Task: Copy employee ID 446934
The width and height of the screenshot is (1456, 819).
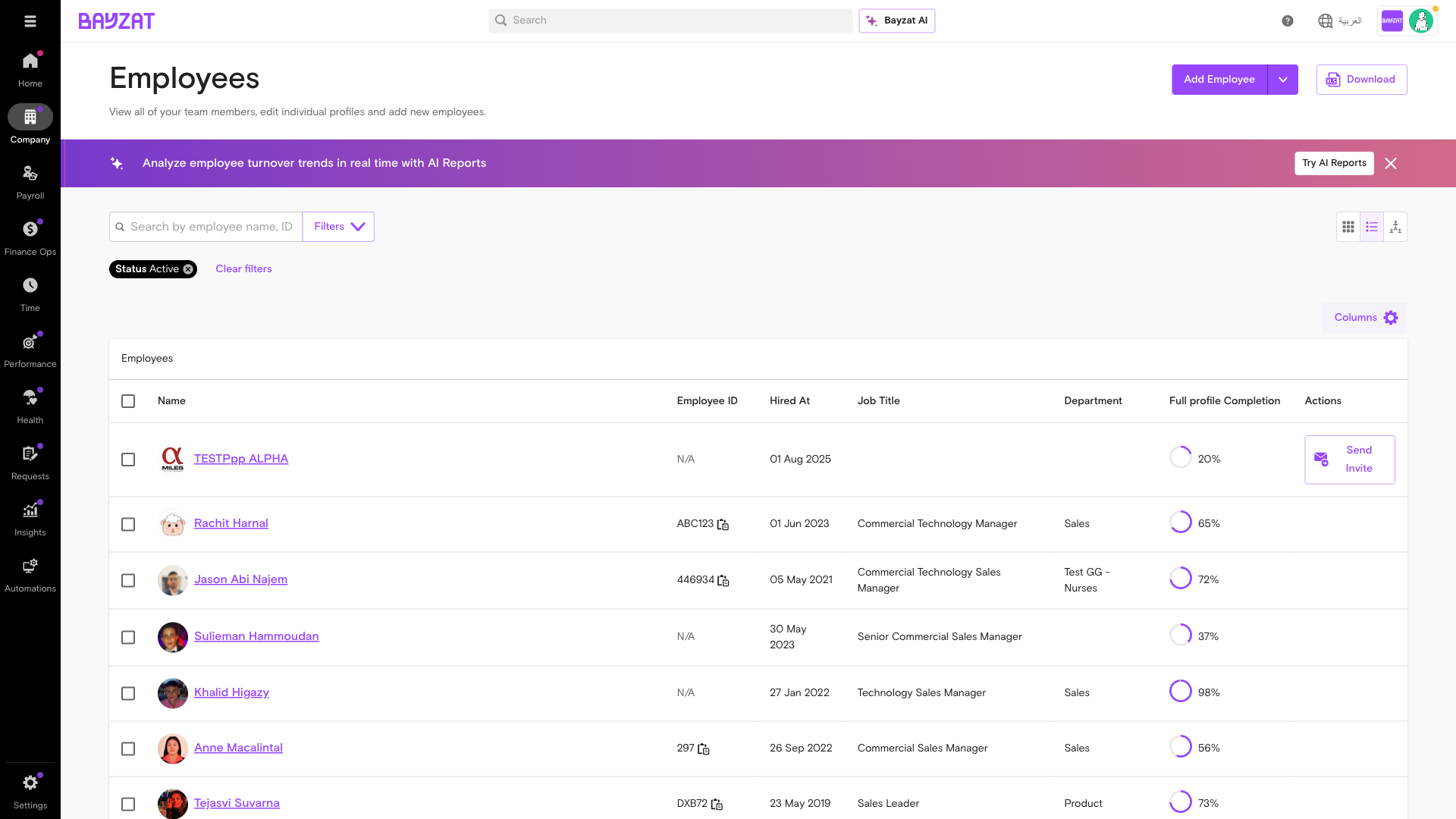Action: click(723, 581)
